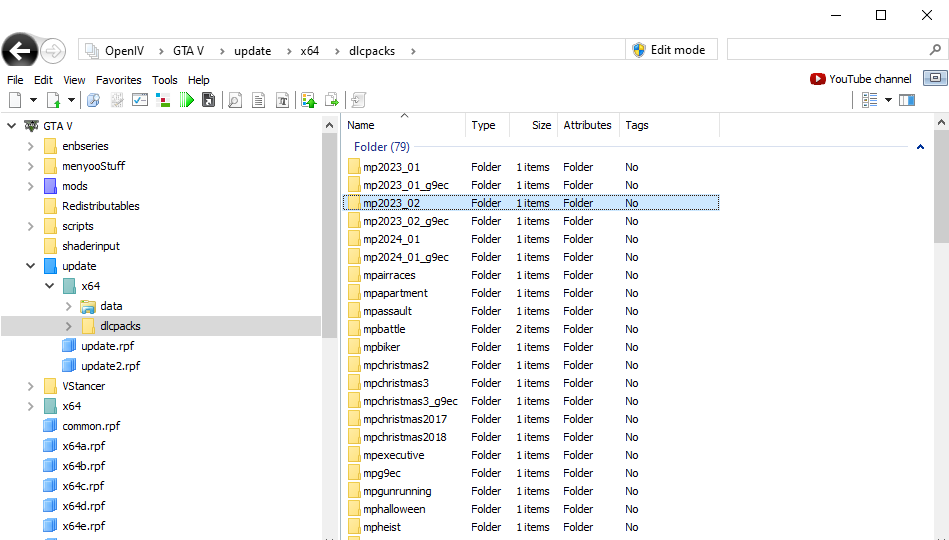Expand the mods folder in tree
Image resolution: width=949 pixels, height=540 pixels.
tap(30, 186)
